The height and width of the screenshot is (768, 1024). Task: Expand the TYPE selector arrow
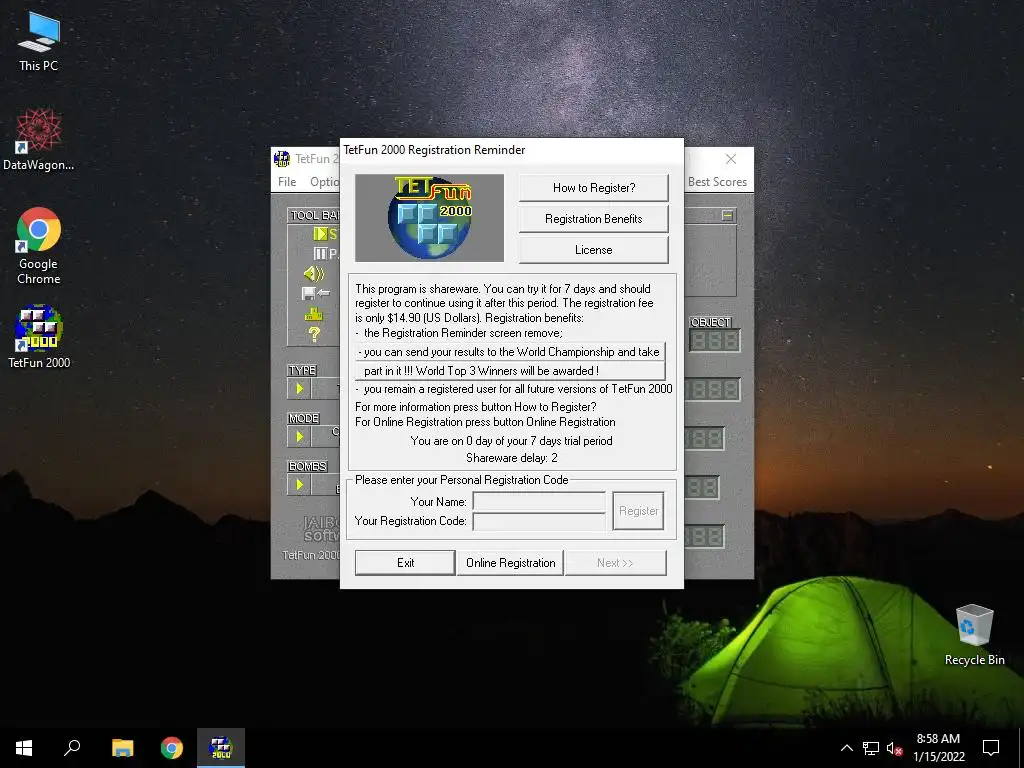pos(300,389)
